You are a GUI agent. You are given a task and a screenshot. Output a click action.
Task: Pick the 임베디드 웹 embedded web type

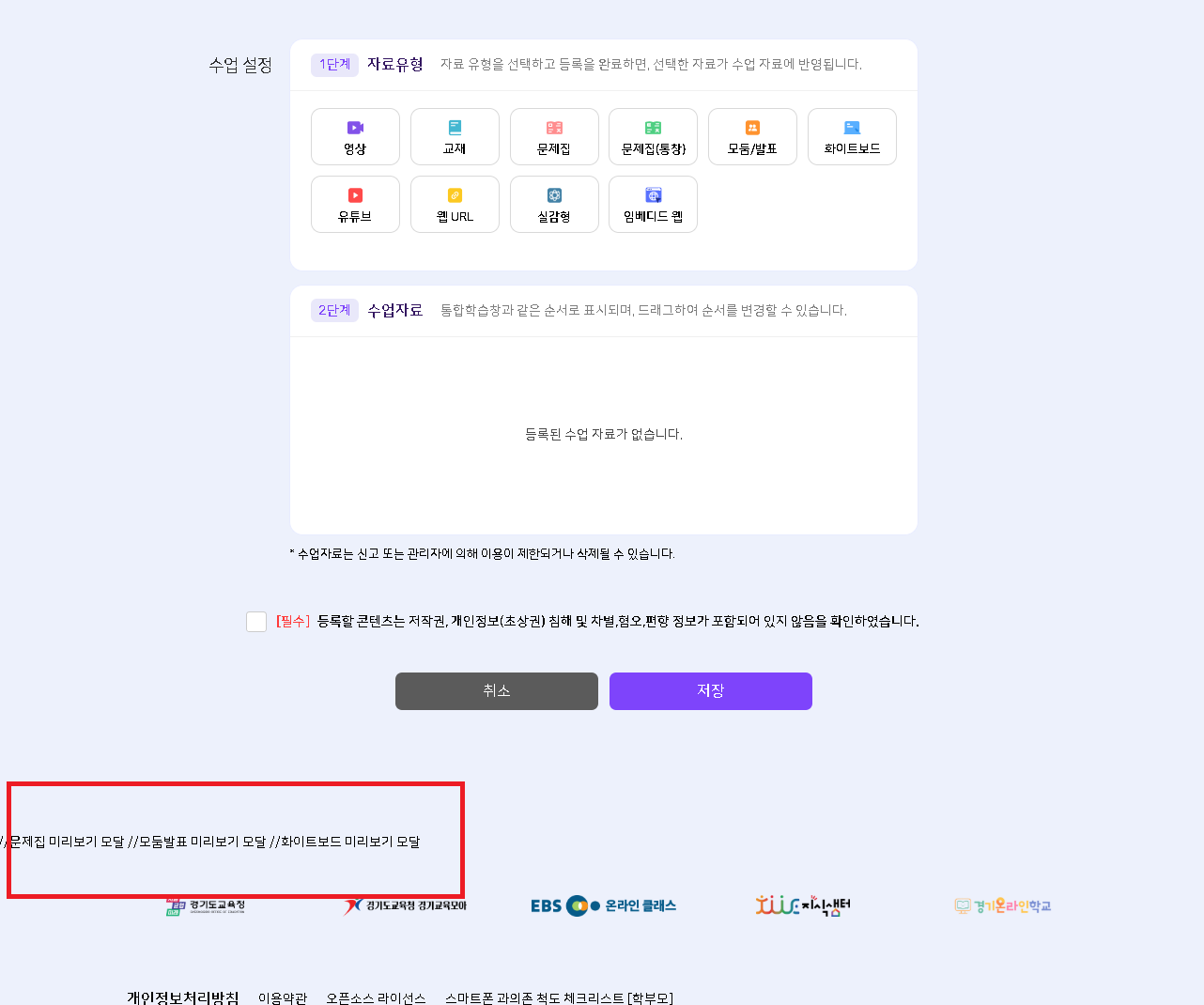coord(653,205)
